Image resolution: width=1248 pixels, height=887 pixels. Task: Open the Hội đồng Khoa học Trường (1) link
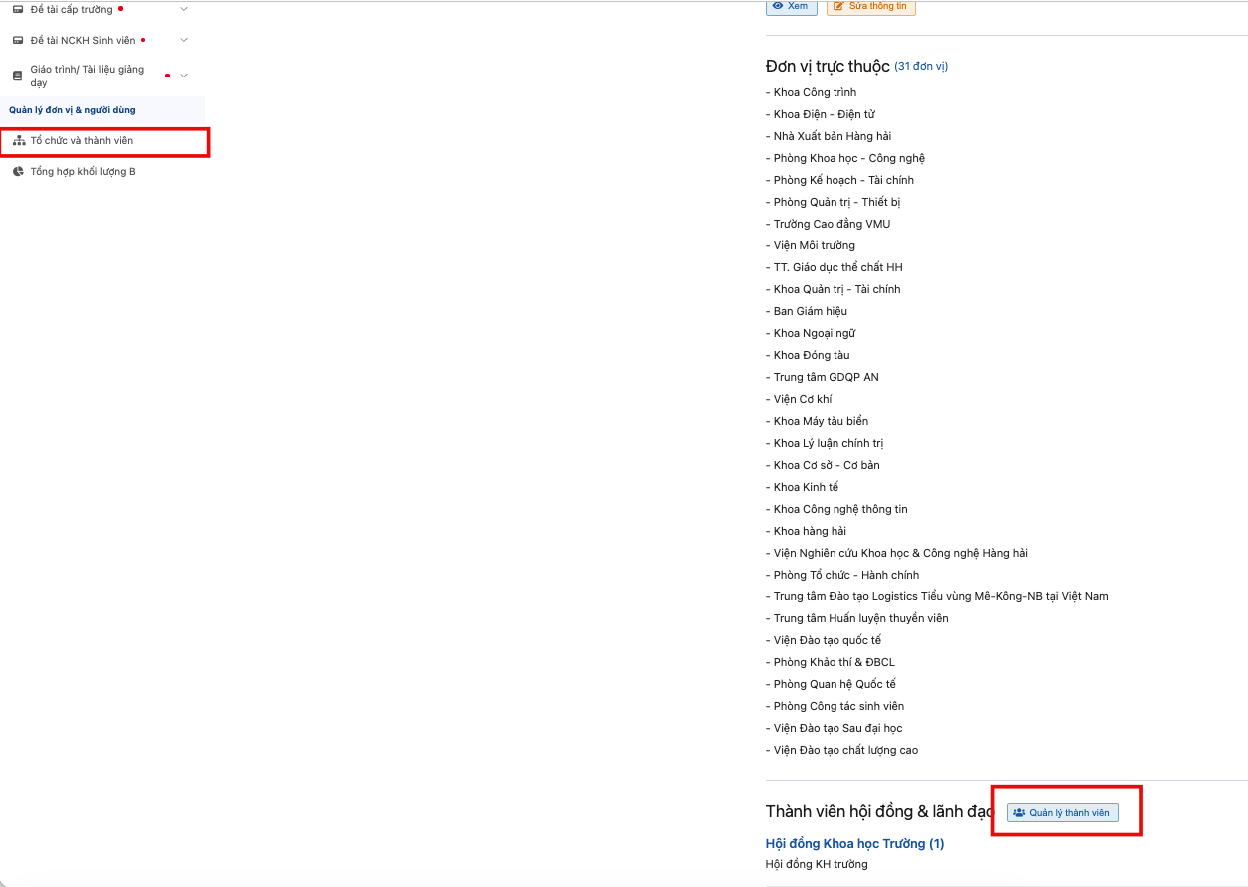(855, 844)
